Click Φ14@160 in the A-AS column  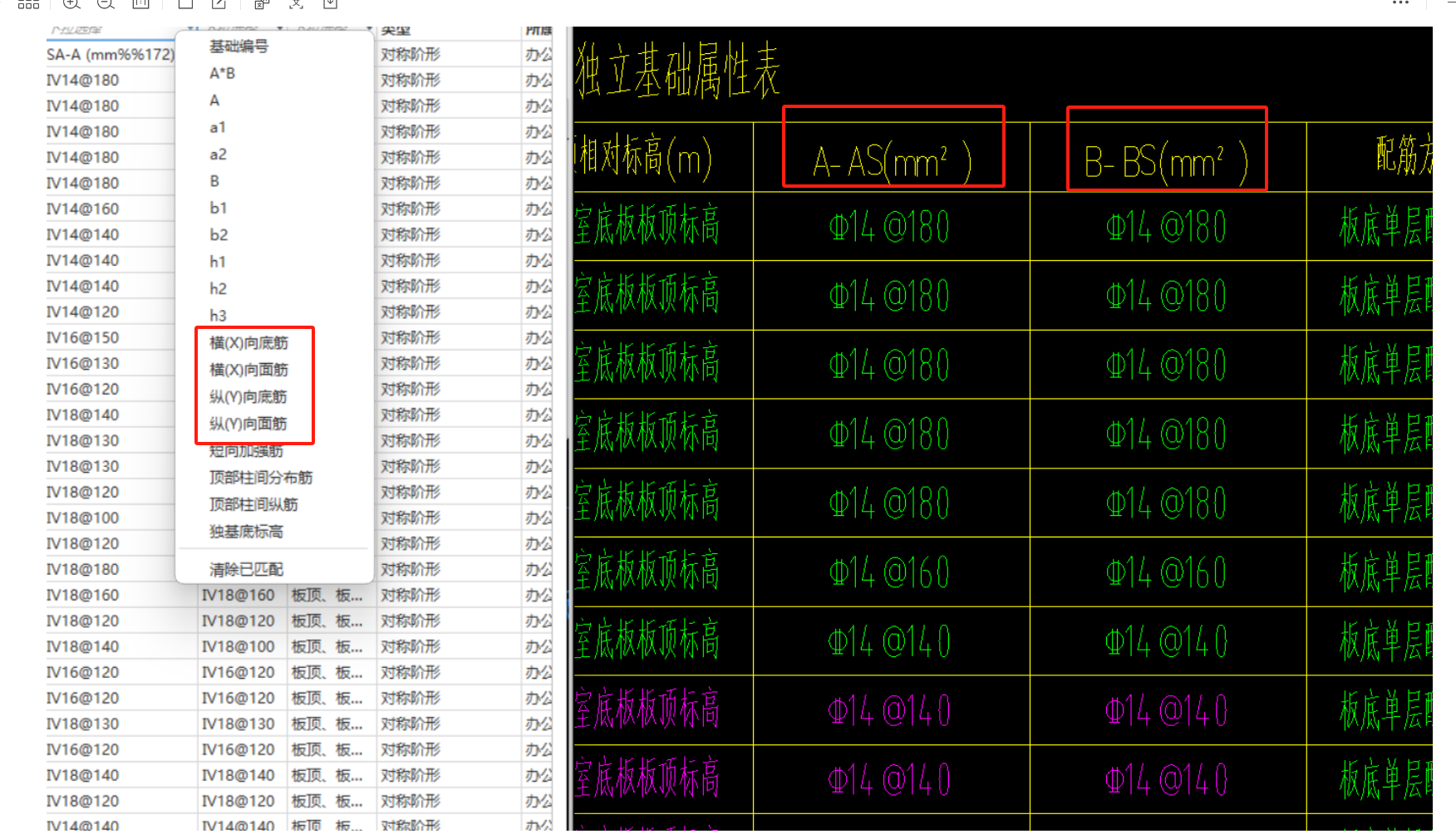point(889,572)
